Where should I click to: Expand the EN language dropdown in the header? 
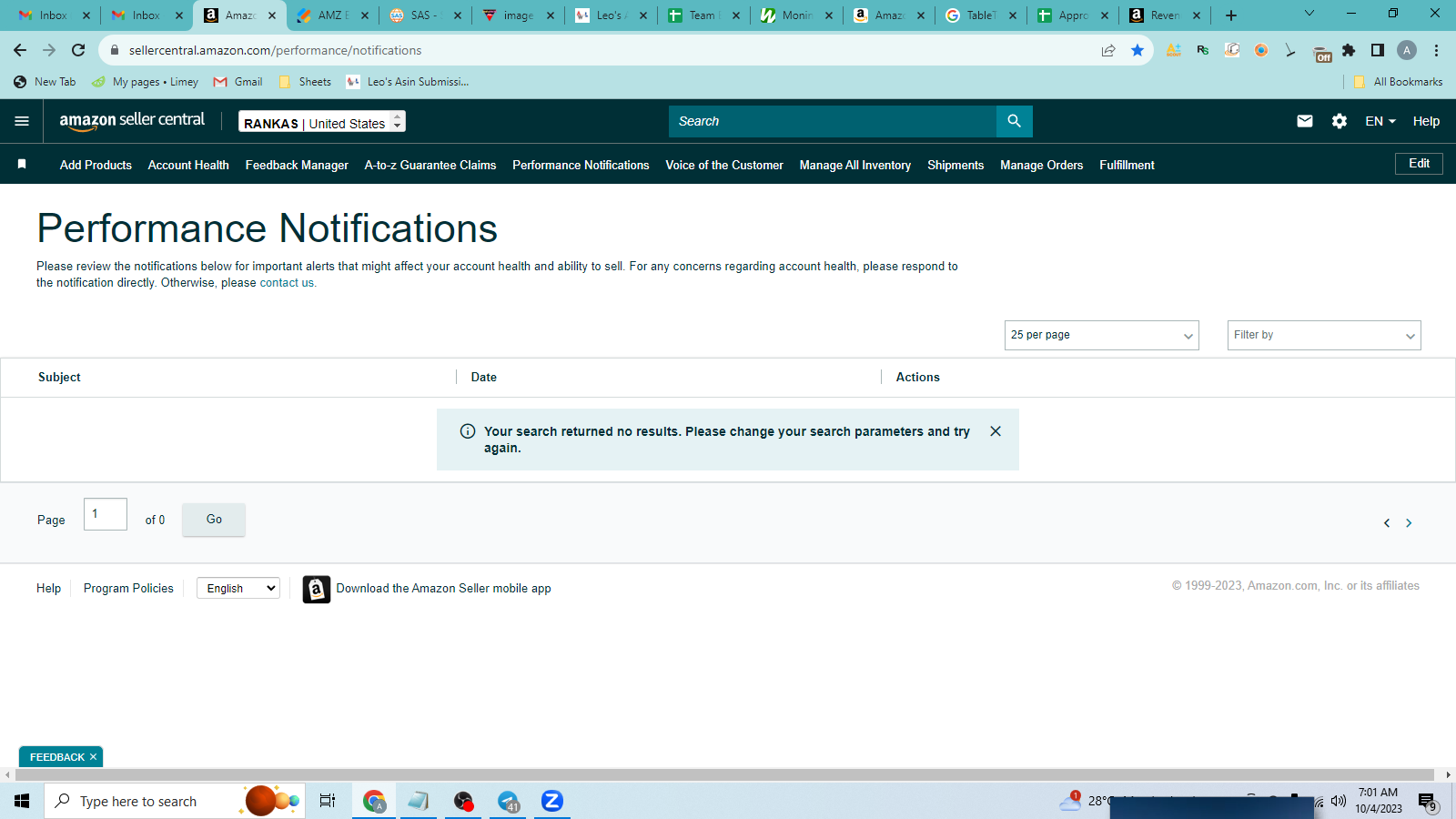point(1380,121)
